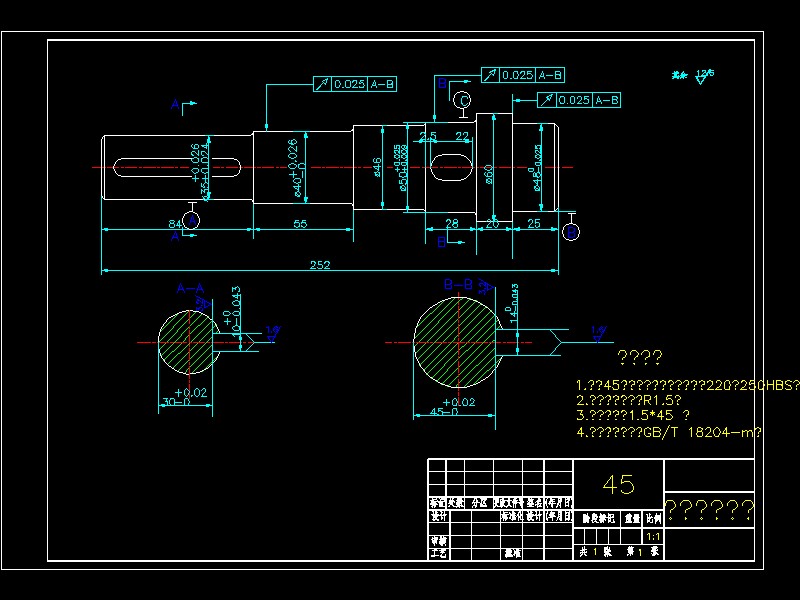Select the datum A circle symbol below shaft

coord(192,220)
